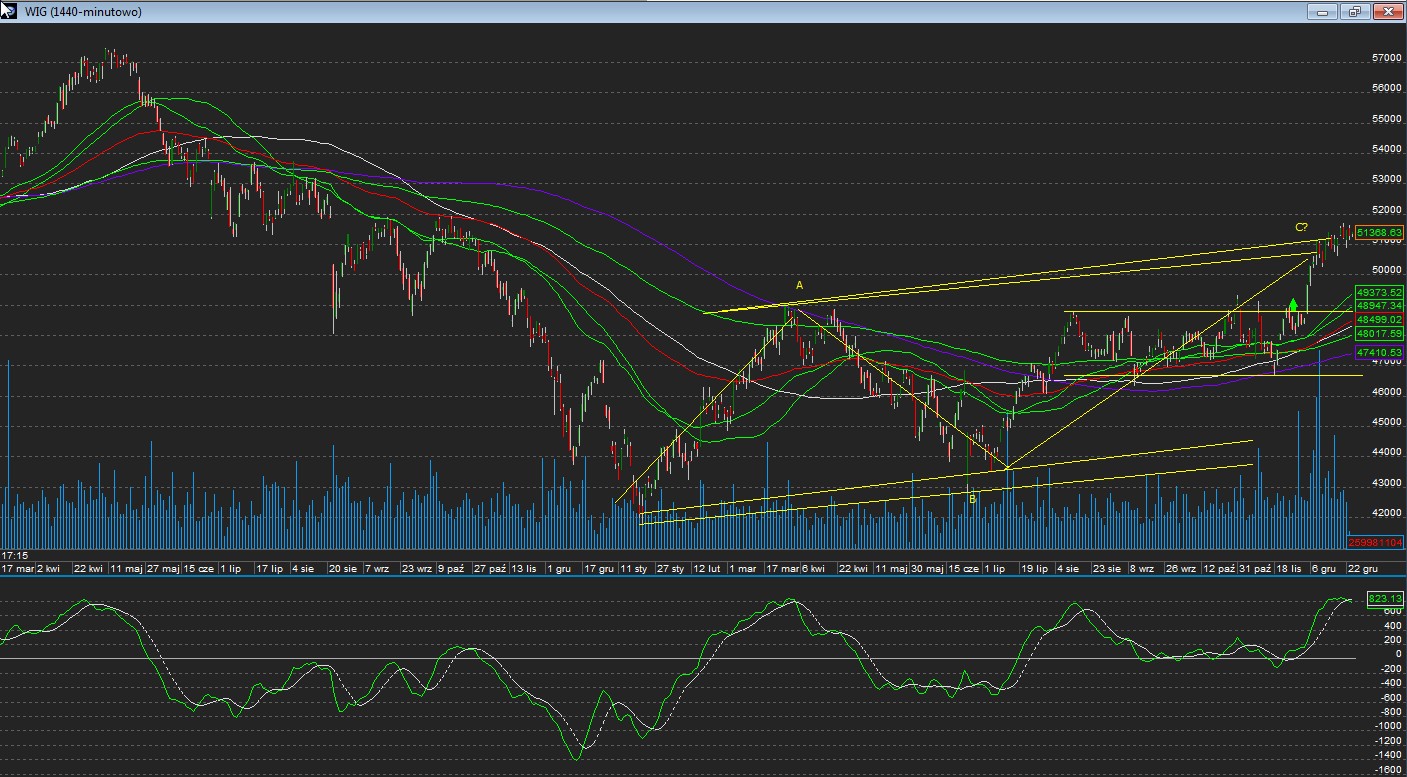
Task: Click the 26 wrz date on axis
Action: pos(1181,568)
